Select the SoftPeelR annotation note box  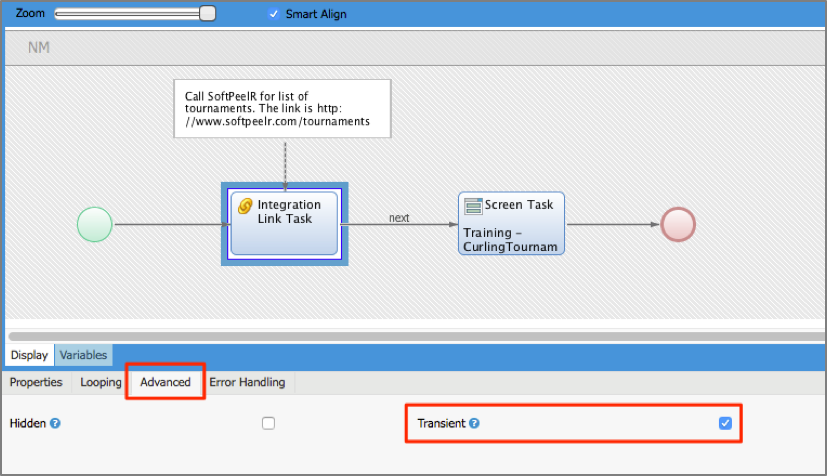[283, 109]
